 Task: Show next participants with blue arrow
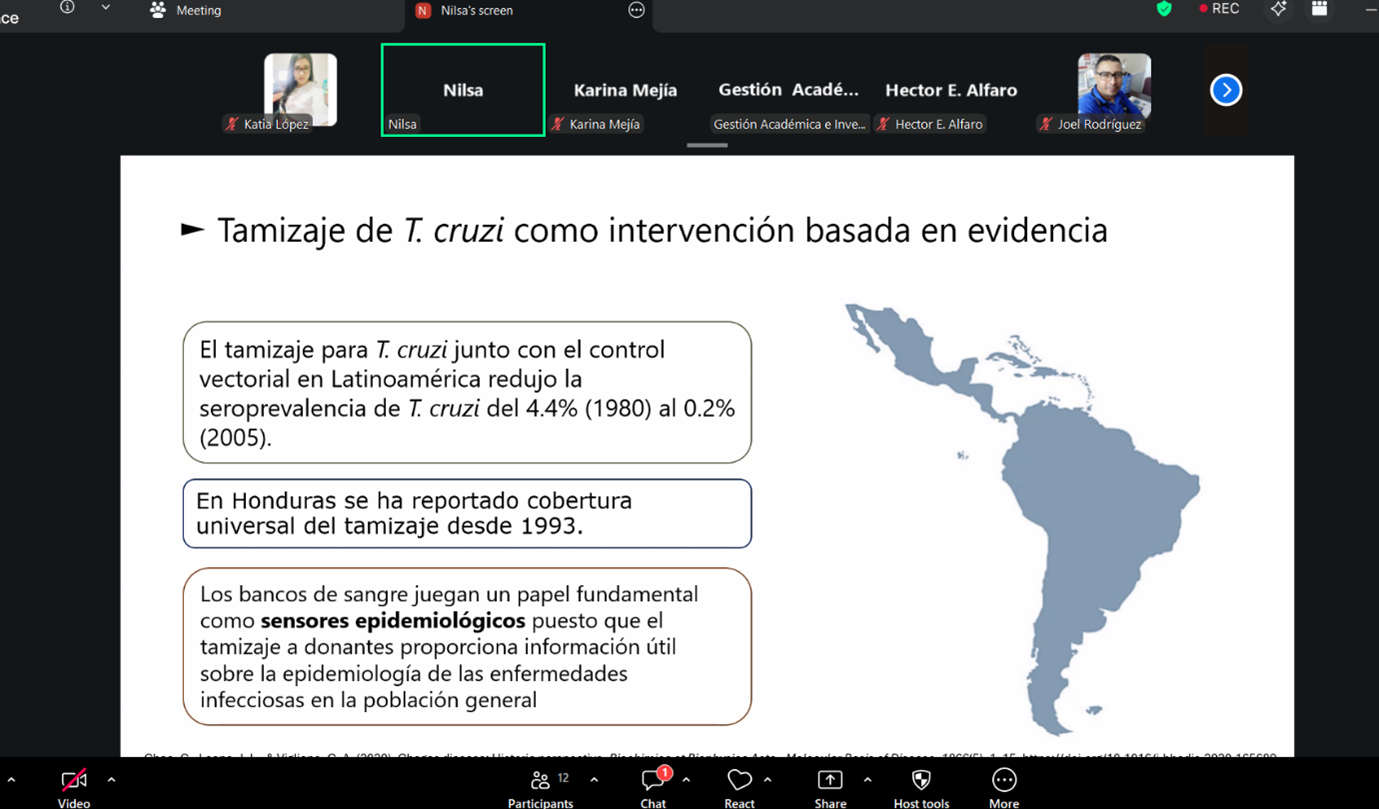tap(1226, 90)
